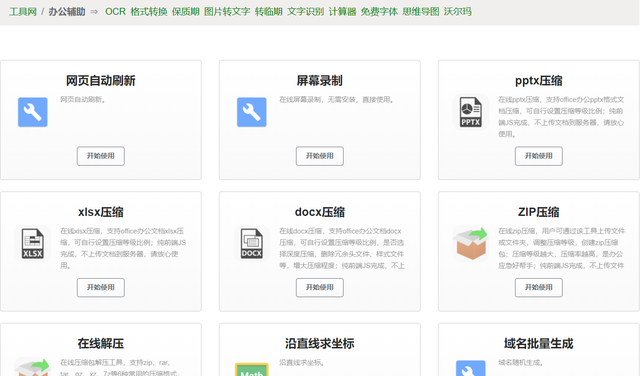Open 思维导图 link
The image size is (640, 376).
[x=421, y=11]
